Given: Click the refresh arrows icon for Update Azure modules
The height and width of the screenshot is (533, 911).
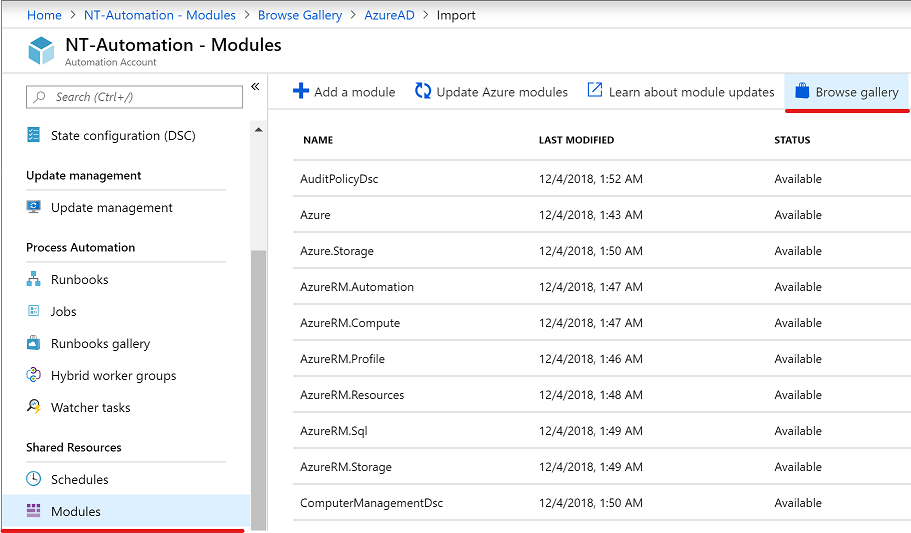Looking at the screenshot, I should click(x=423, y=91).
